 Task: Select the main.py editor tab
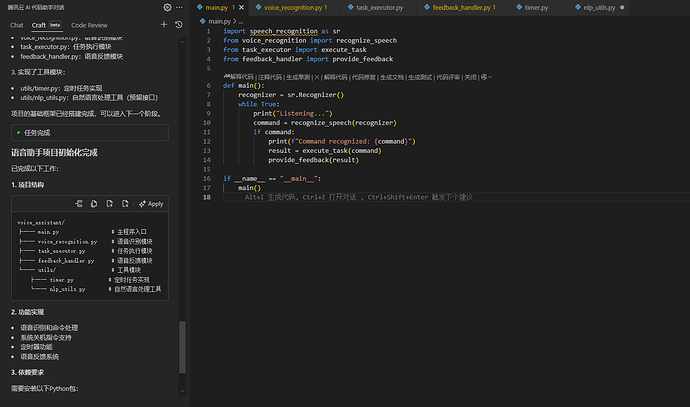pos(217,7)
